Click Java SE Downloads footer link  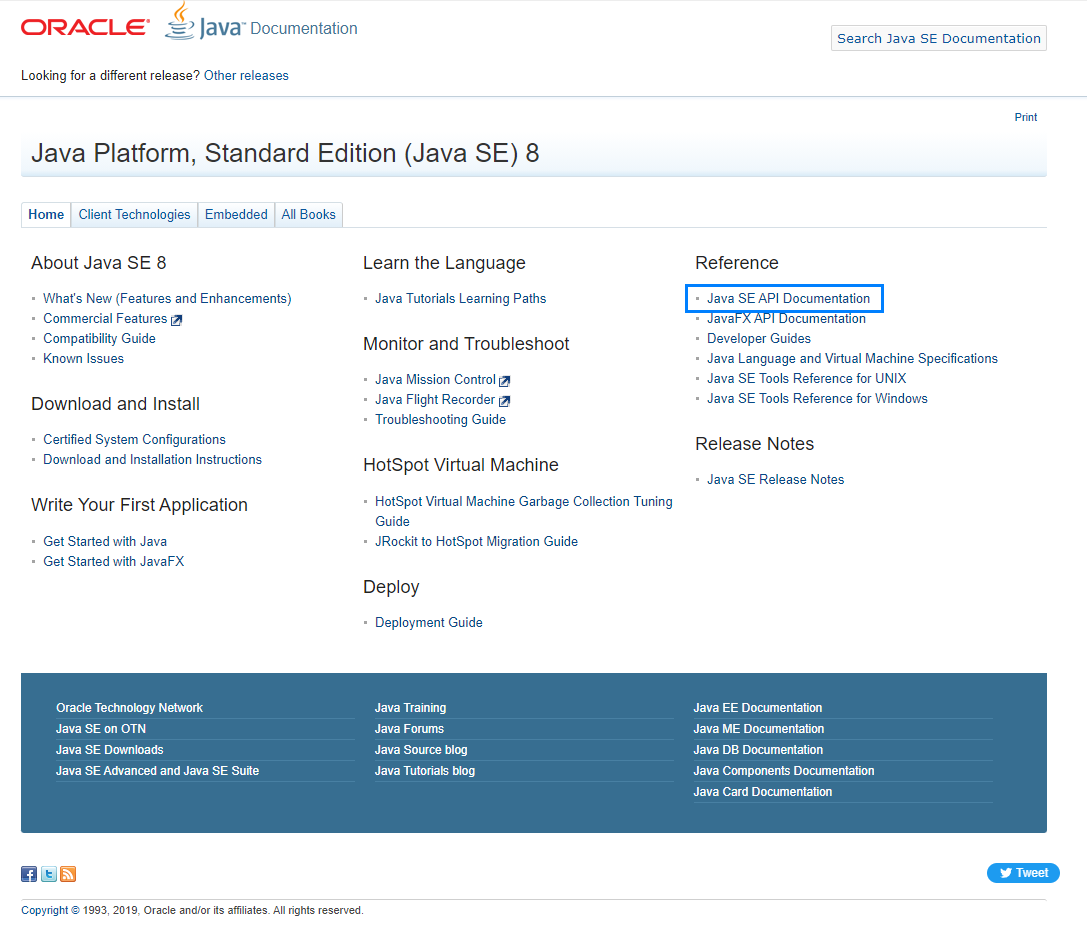110,750
